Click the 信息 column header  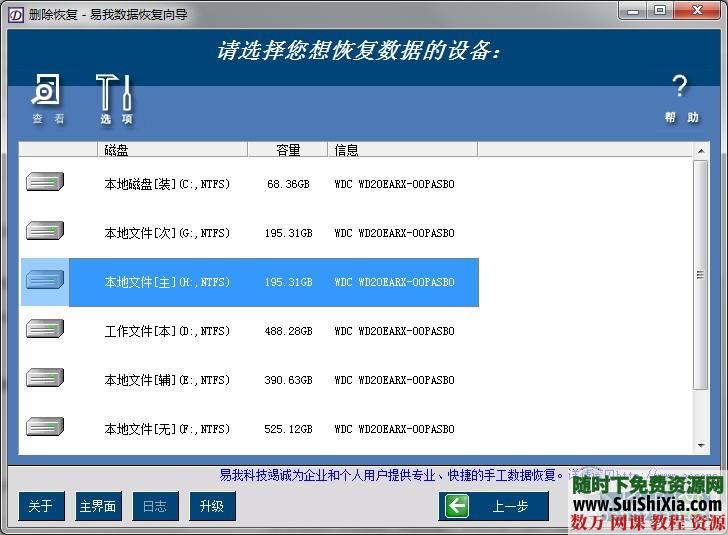402,150
